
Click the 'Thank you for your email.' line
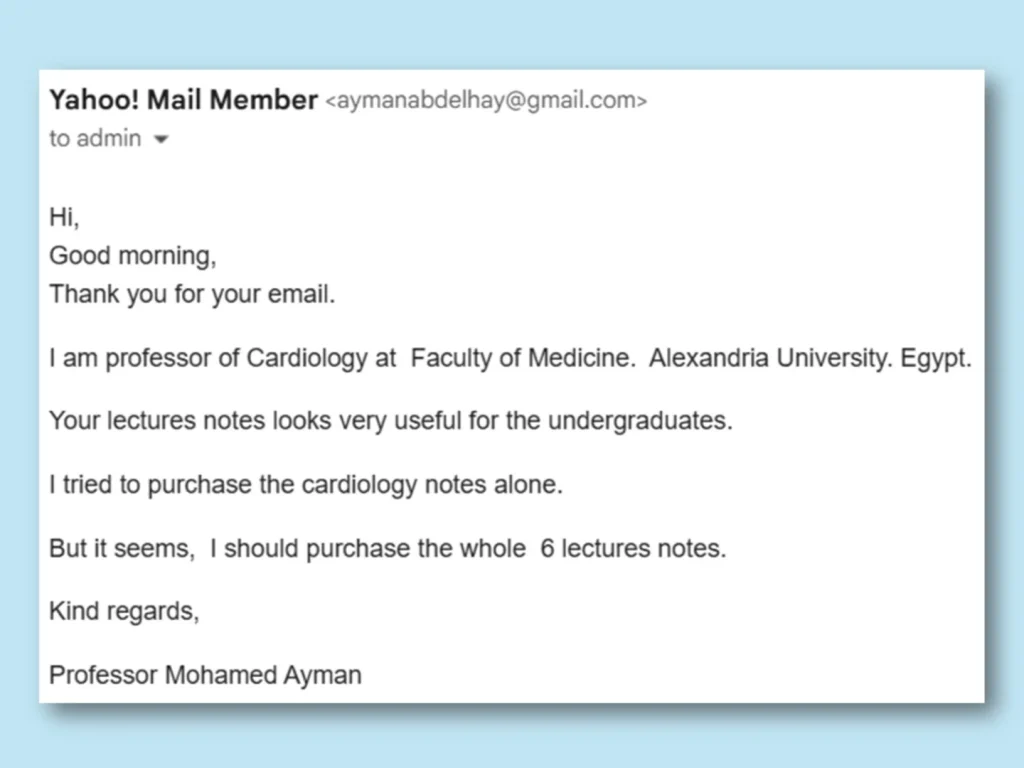(x=192, y=294)
